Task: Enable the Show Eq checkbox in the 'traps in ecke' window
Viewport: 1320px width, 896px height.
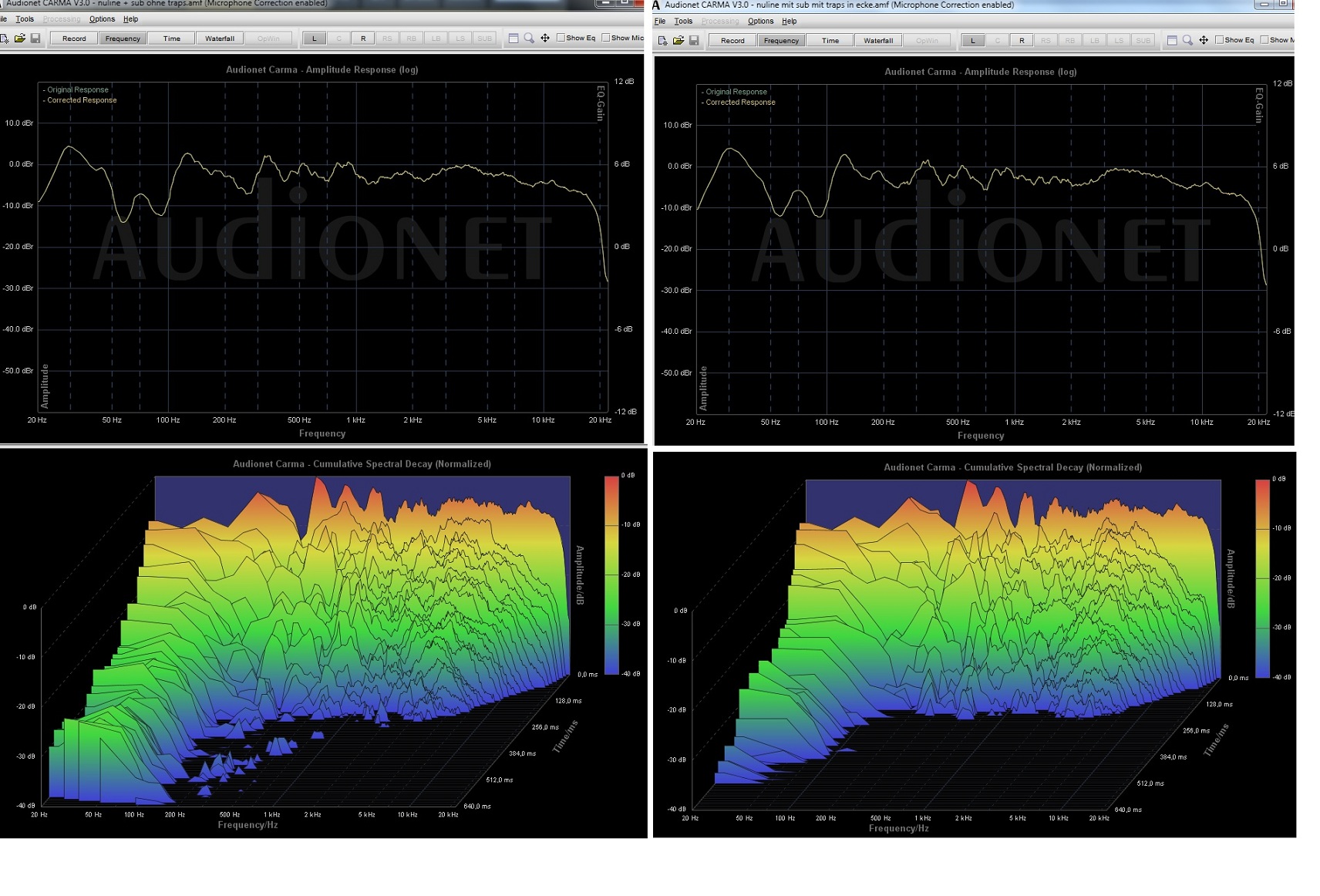Action: pos(1220,40)
